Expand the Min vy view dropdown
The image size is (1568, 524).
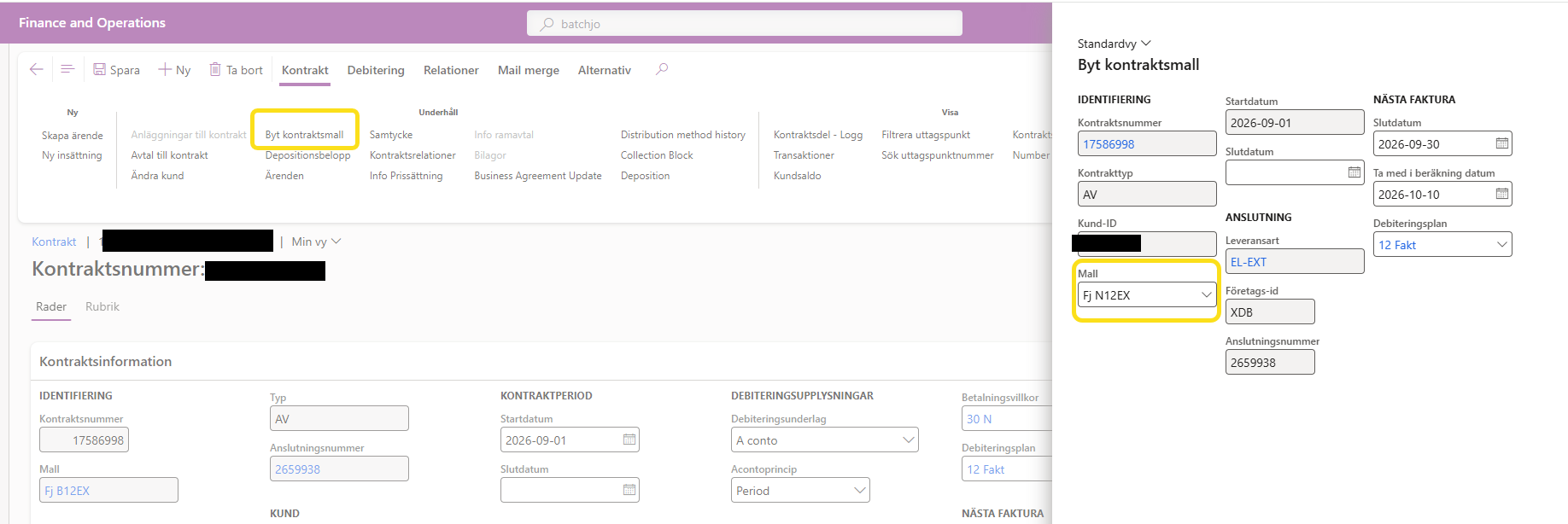click(x=316, y=242)
